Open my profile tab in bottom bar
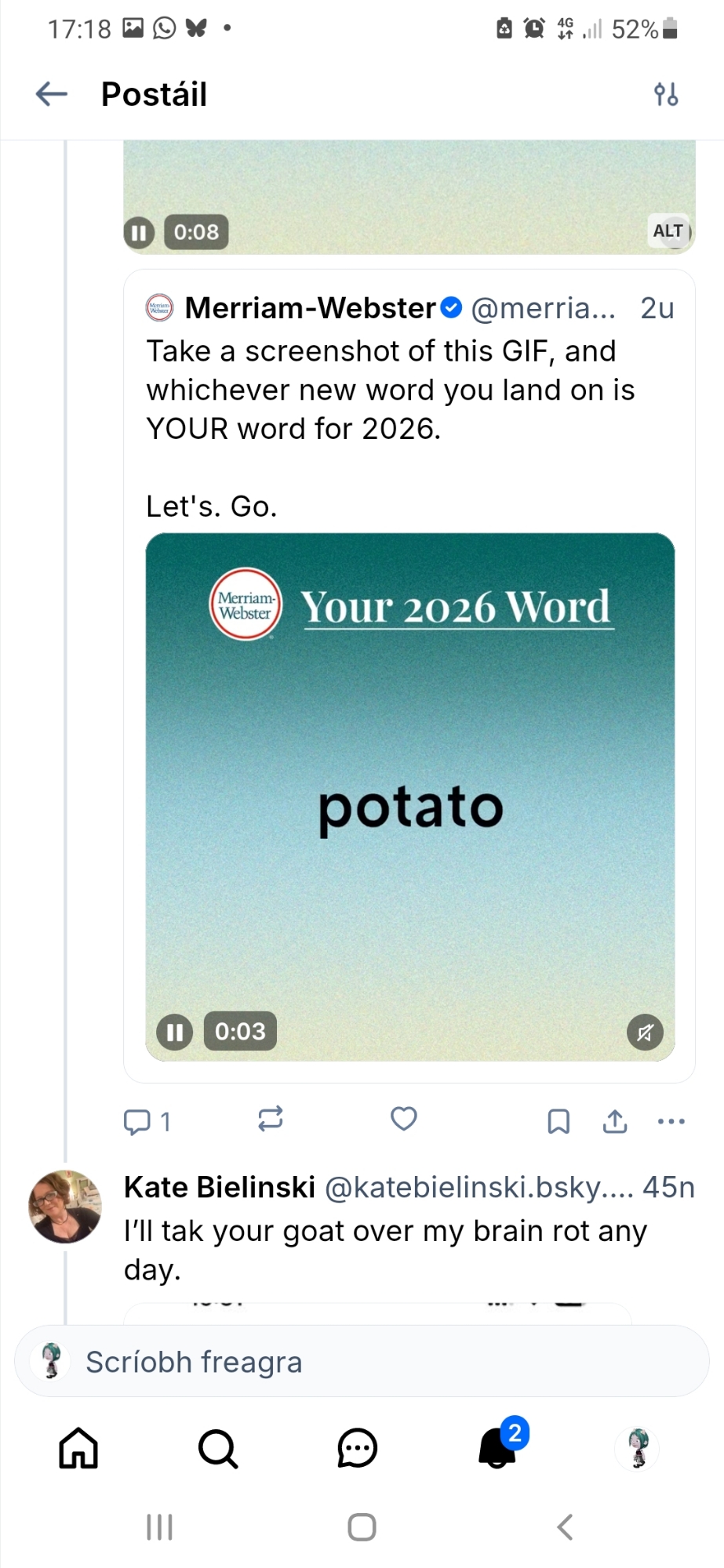The height and width of the screenshot is (1568, 724). click(x=638, y=1447)
